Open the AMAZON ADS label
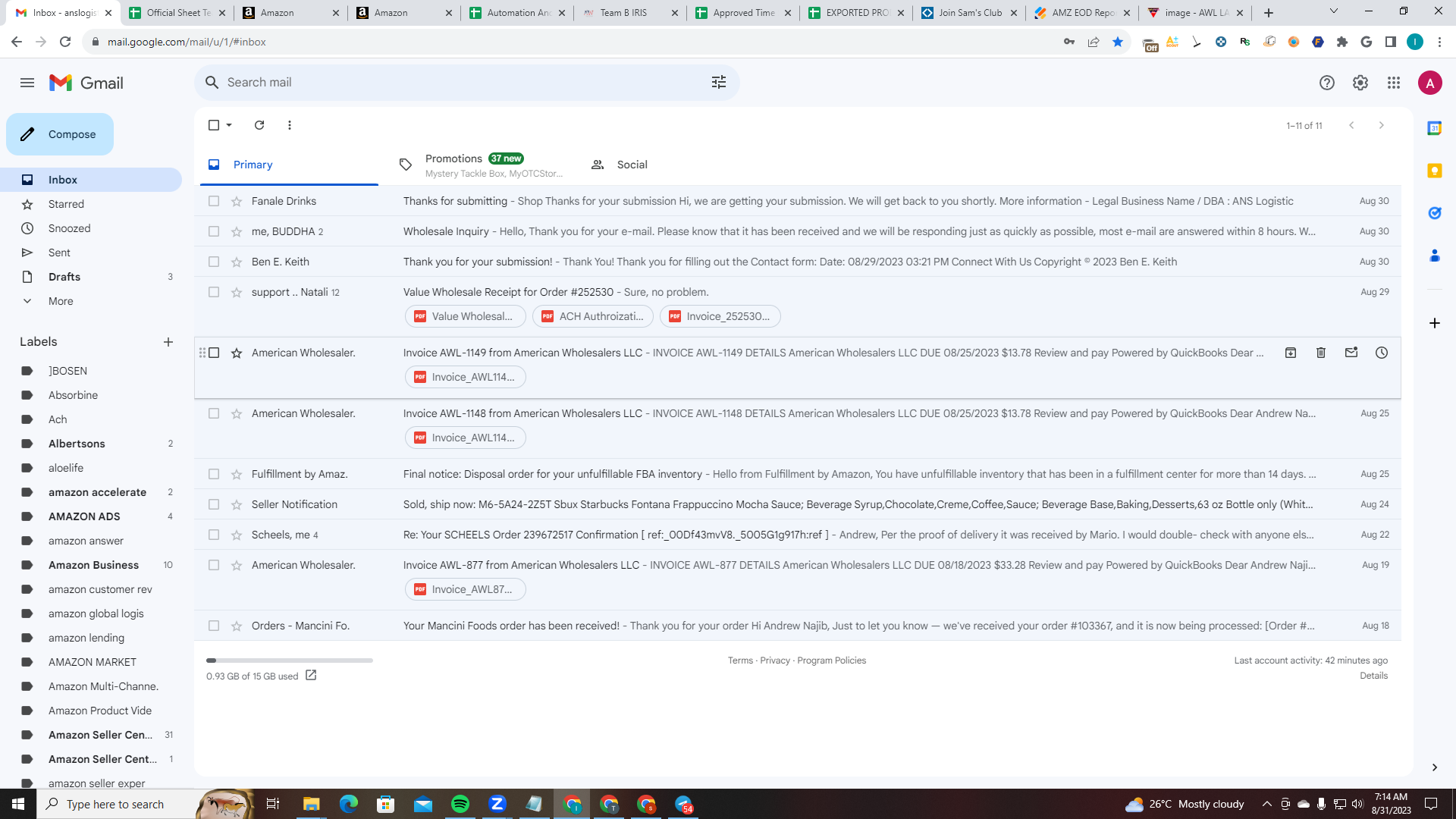The height and width of the screenshot is (819, 1456). (x=84, y=516)
